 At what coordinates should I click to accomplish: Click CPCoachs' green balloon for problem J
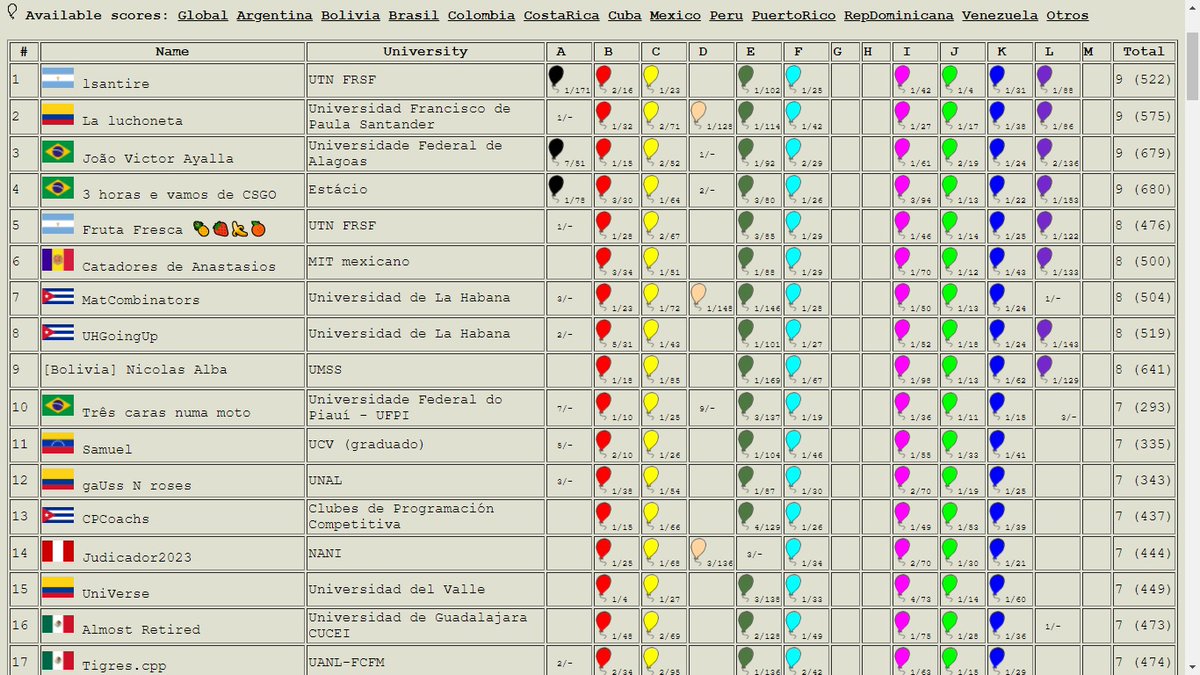(949, 513)
